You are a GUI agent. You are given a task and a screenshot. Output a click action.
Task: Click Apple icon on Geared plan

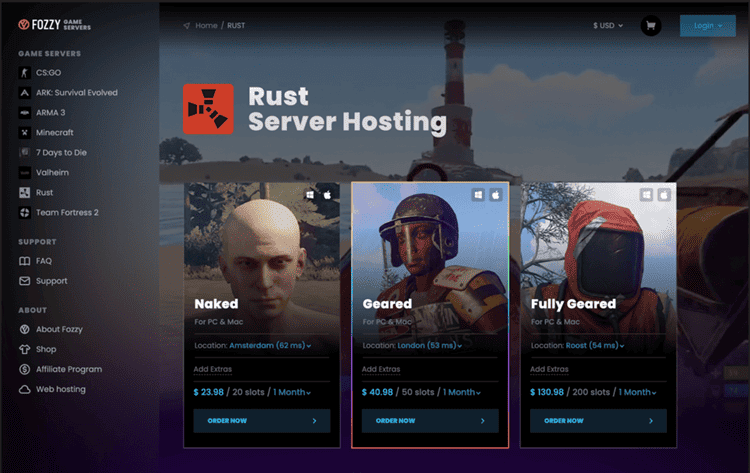496,195
